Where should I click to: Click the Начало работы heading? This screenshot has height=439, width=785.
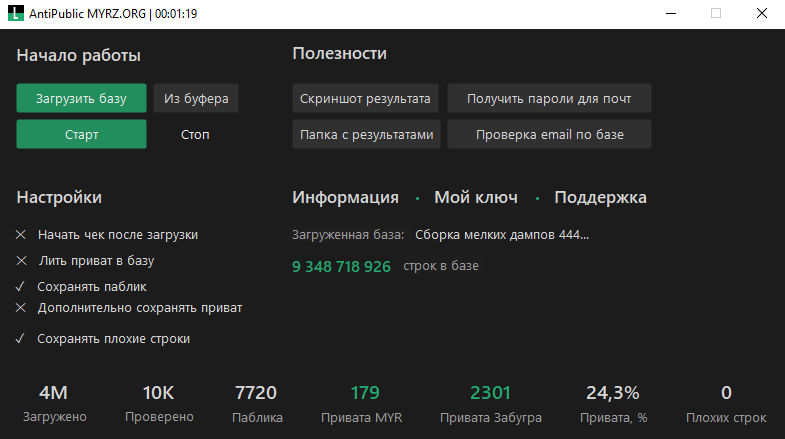[x=79, y=55]
